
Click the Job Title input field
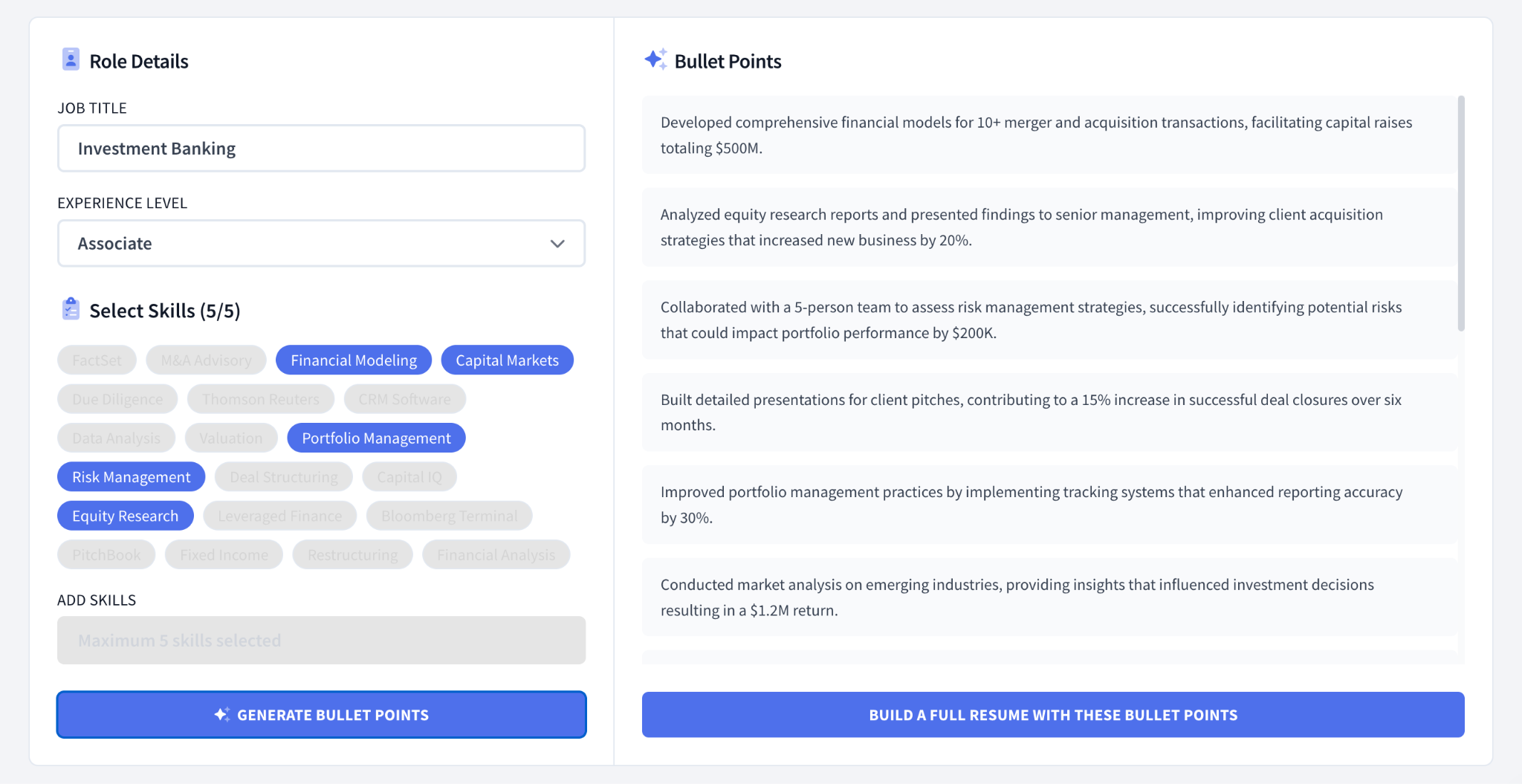pos(321,149)
